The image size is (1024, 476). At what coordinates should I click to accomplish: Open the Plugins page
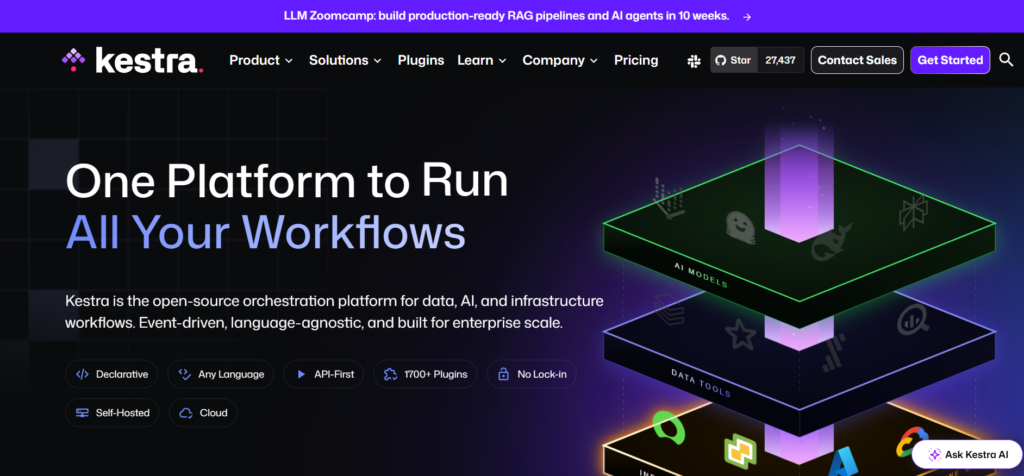(x=421, y=60)
